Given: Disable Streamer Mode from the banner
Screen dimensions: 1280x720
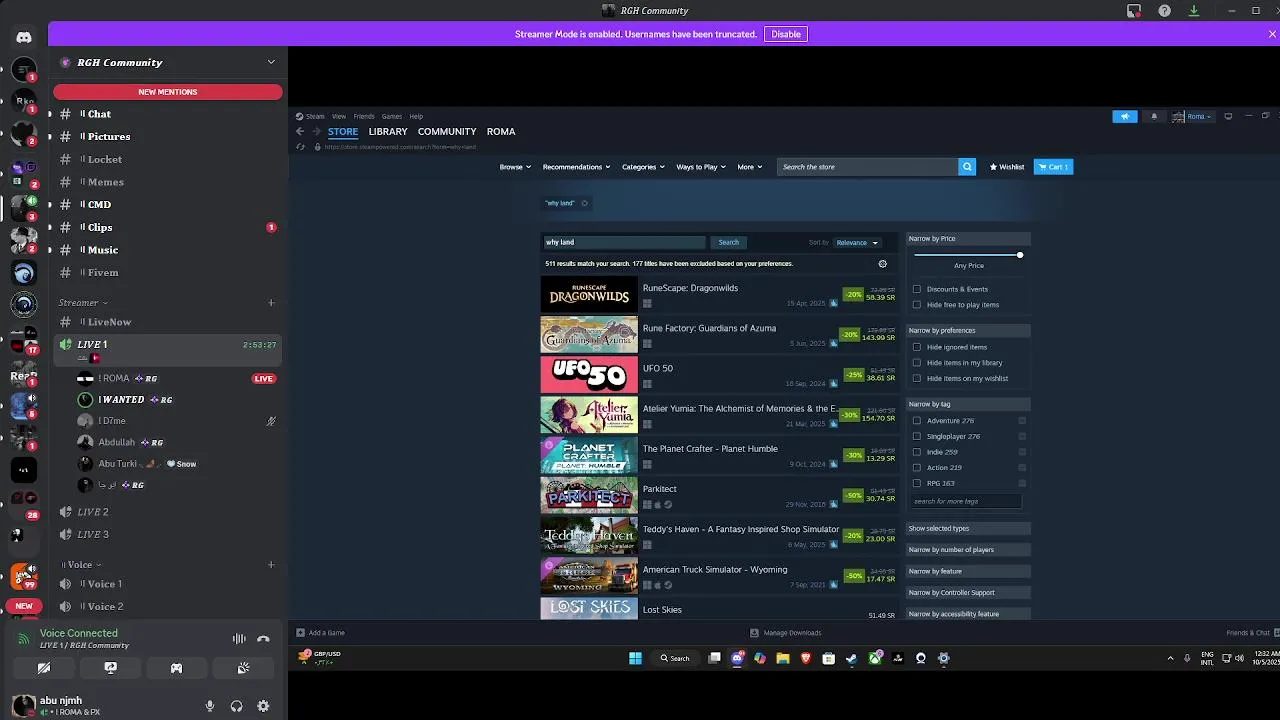Looking at the screenshot, I should 786,34.
